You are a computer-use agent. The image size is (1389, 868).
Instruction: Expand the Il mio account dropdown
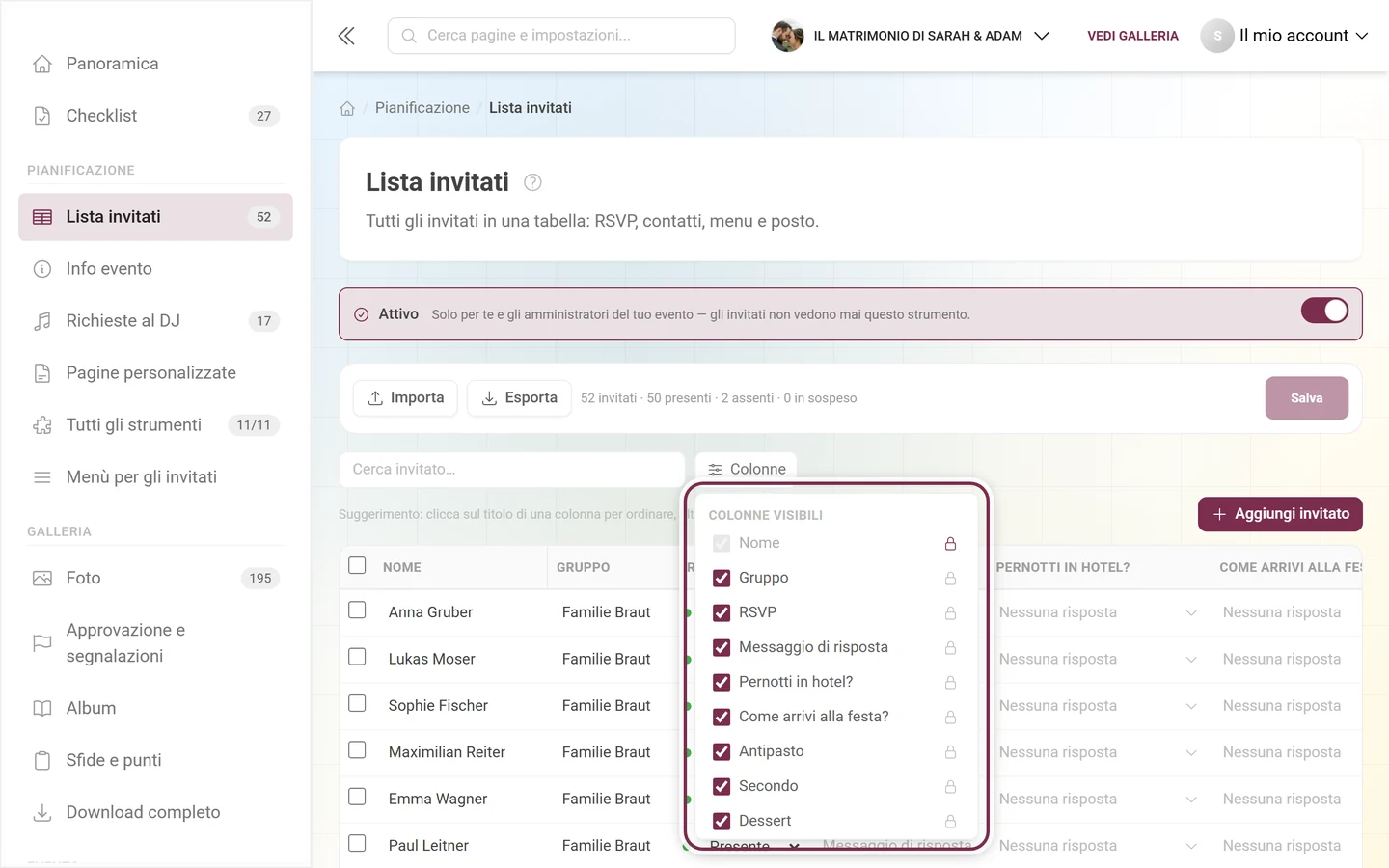tap(1285, 36)
